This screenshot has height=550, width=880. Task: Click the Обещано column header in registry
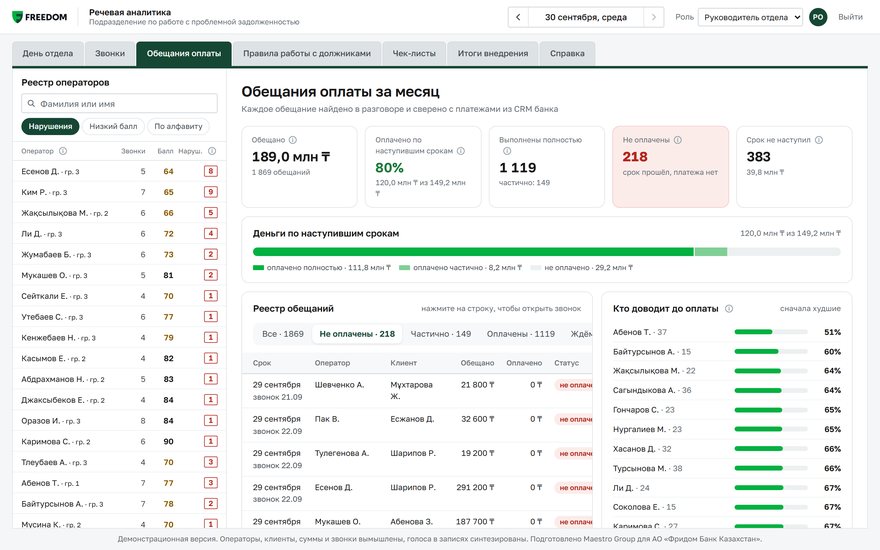point(477,363)
